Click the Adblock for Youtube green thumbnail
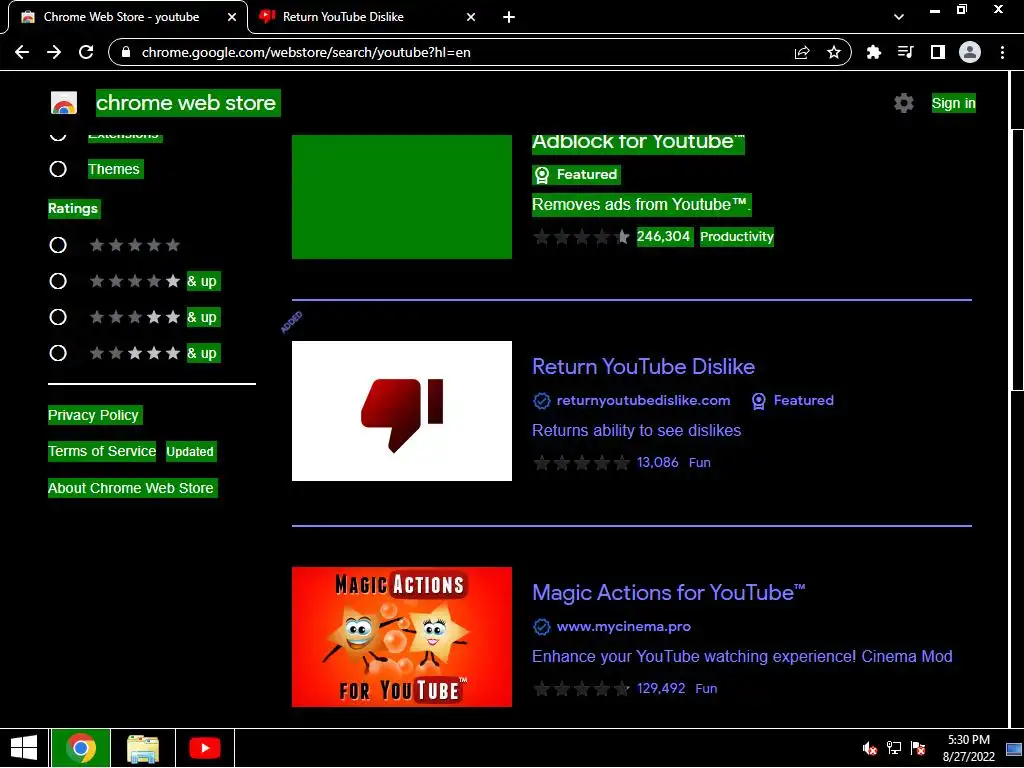Viewport: 1024px width, 768px height. pyautogui.click(x=402, y=197)
